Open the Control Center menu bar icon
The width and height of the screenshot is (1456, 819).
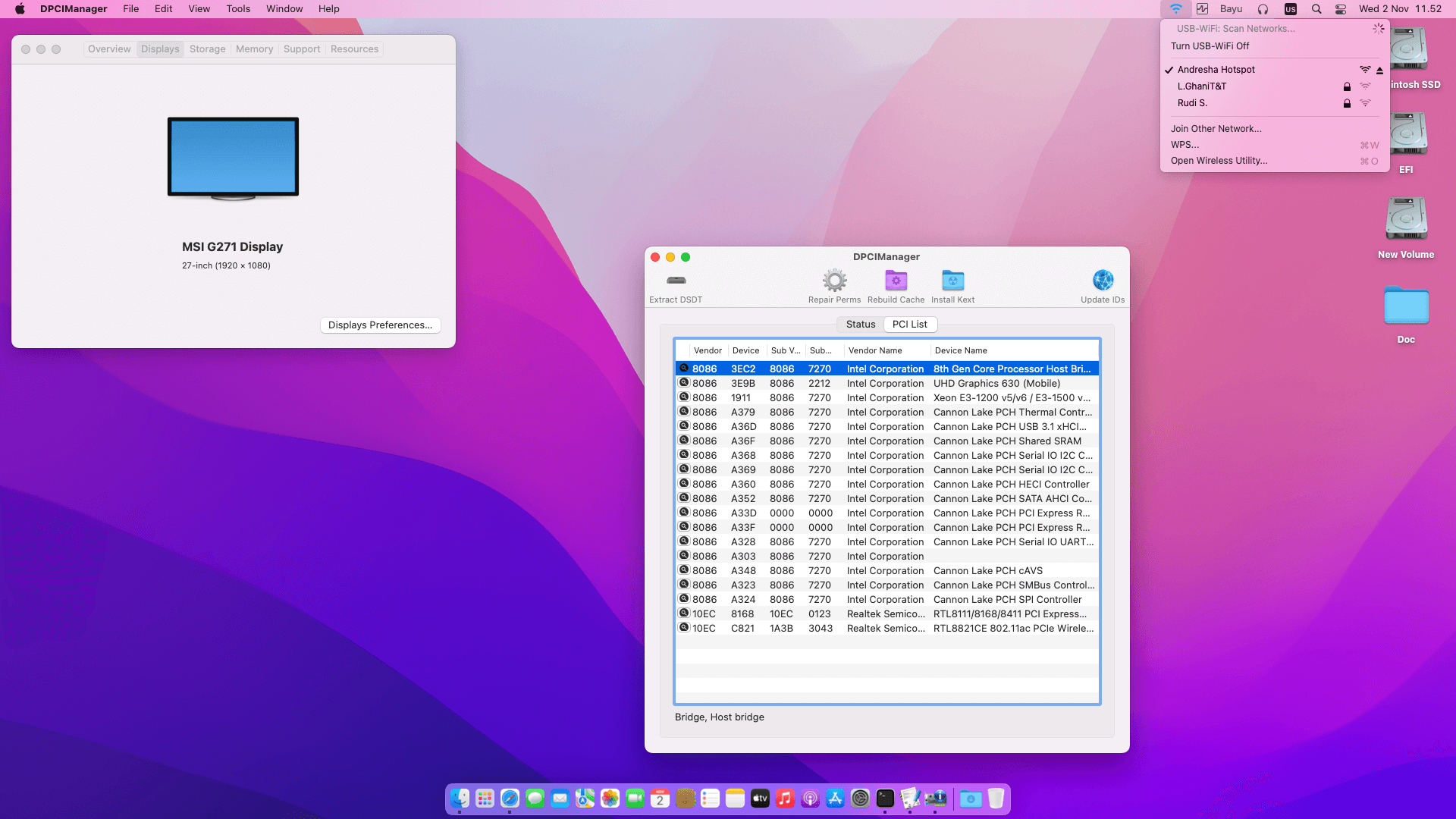coord(1341,9)
